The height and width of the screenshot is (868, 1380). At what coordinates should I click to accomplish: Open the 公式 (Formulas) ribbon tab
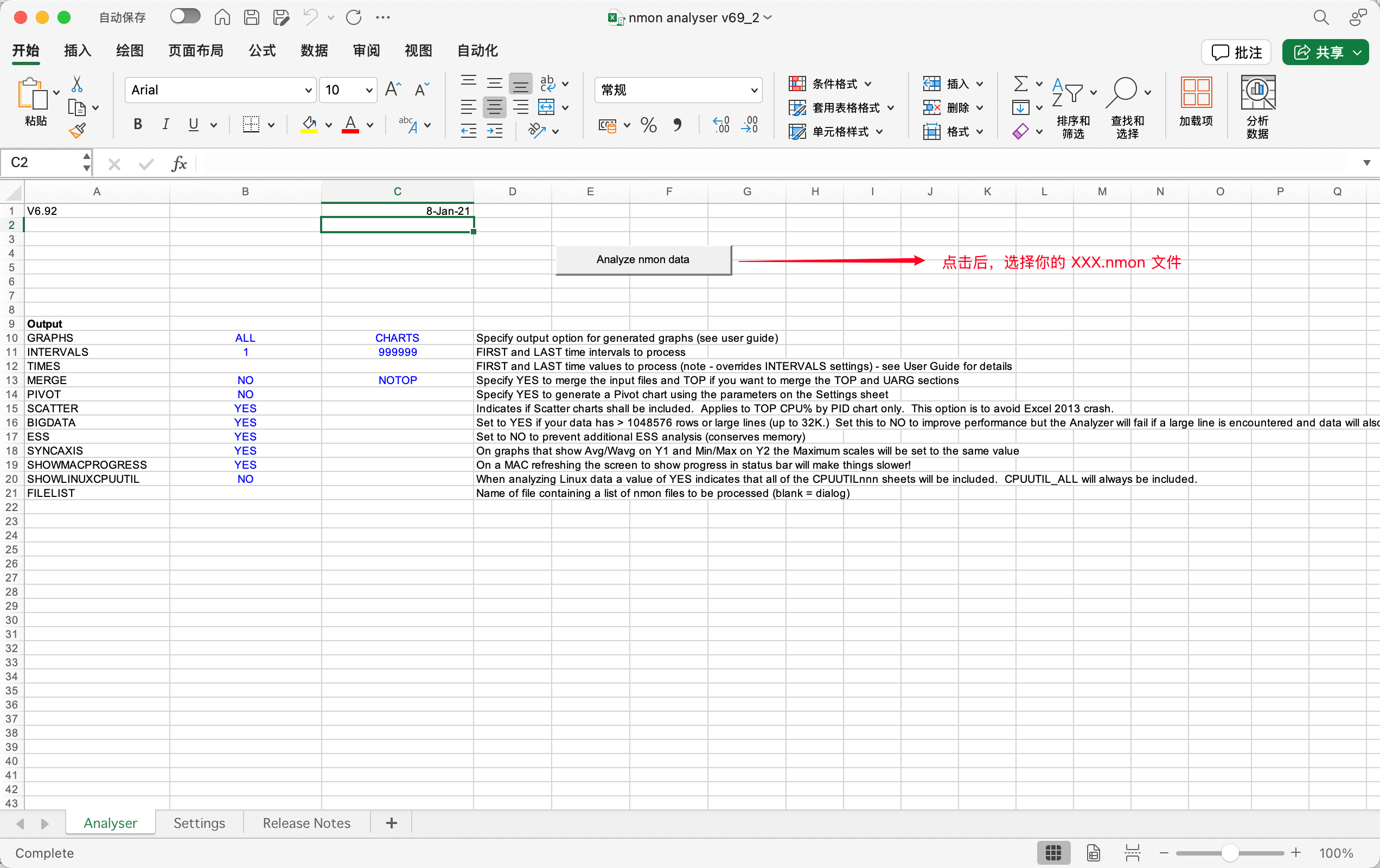pos(262,50)
